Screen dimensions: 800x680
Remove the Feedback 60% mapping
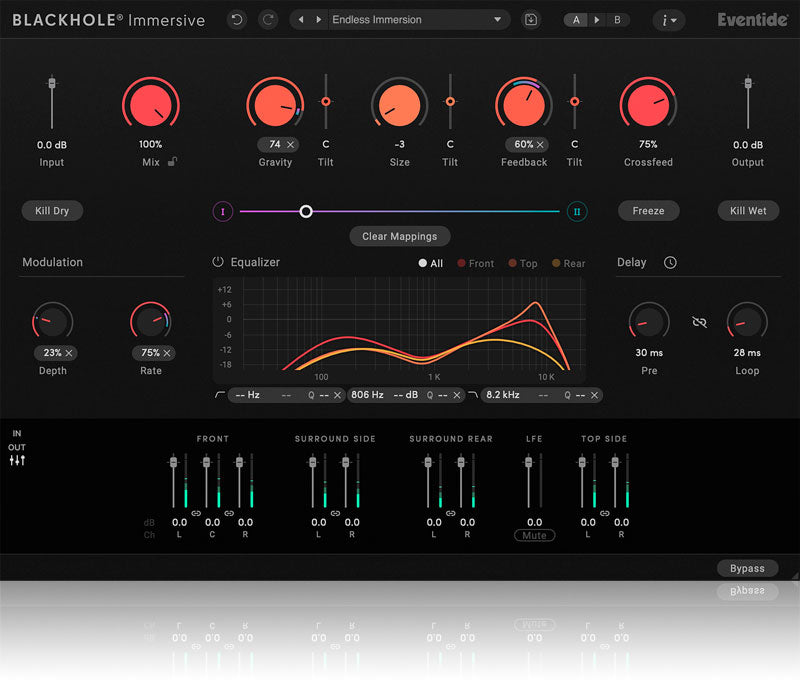(x=540, y=145)
